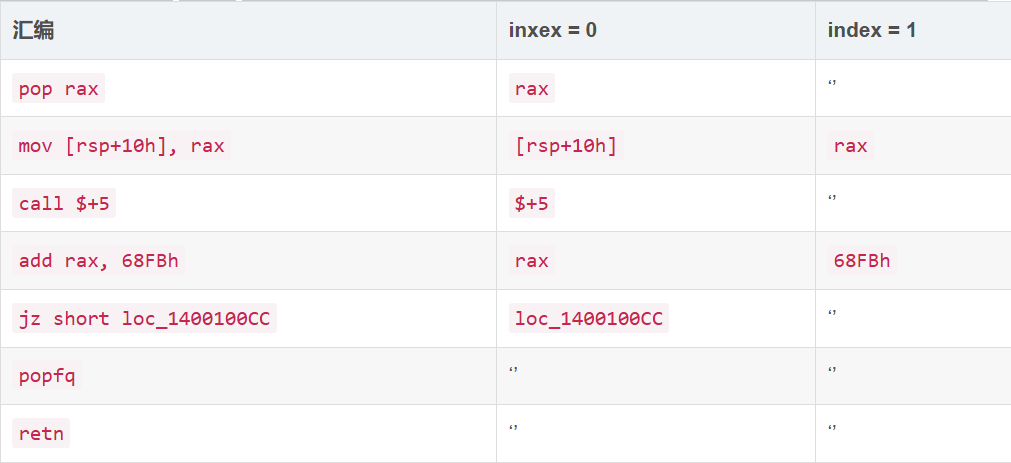Select the mov [rsp+10h], rax instruction
Screen dimensions: 1011x463
[121, 146]
